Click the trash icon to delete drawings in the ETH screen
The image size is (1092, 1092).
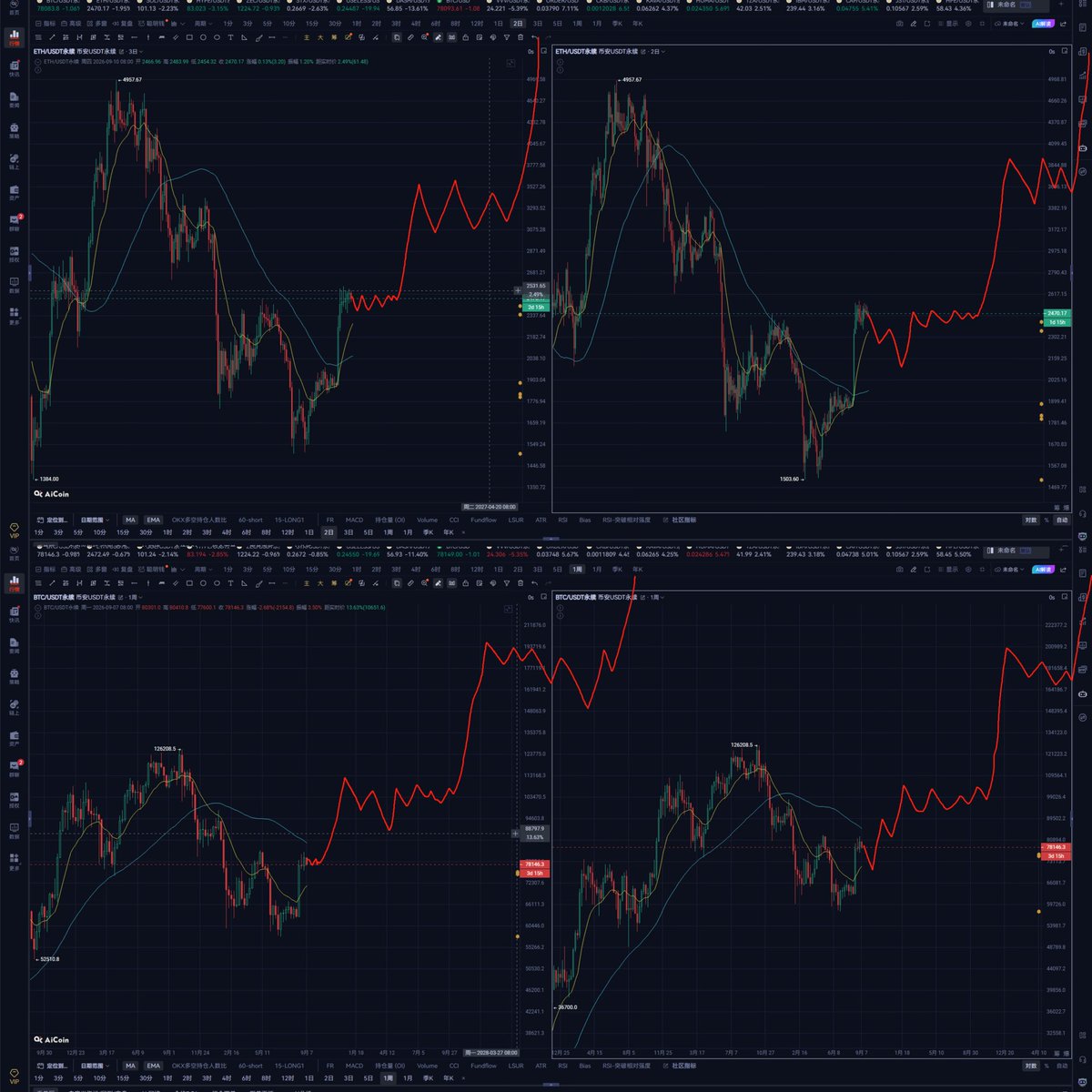521,37
